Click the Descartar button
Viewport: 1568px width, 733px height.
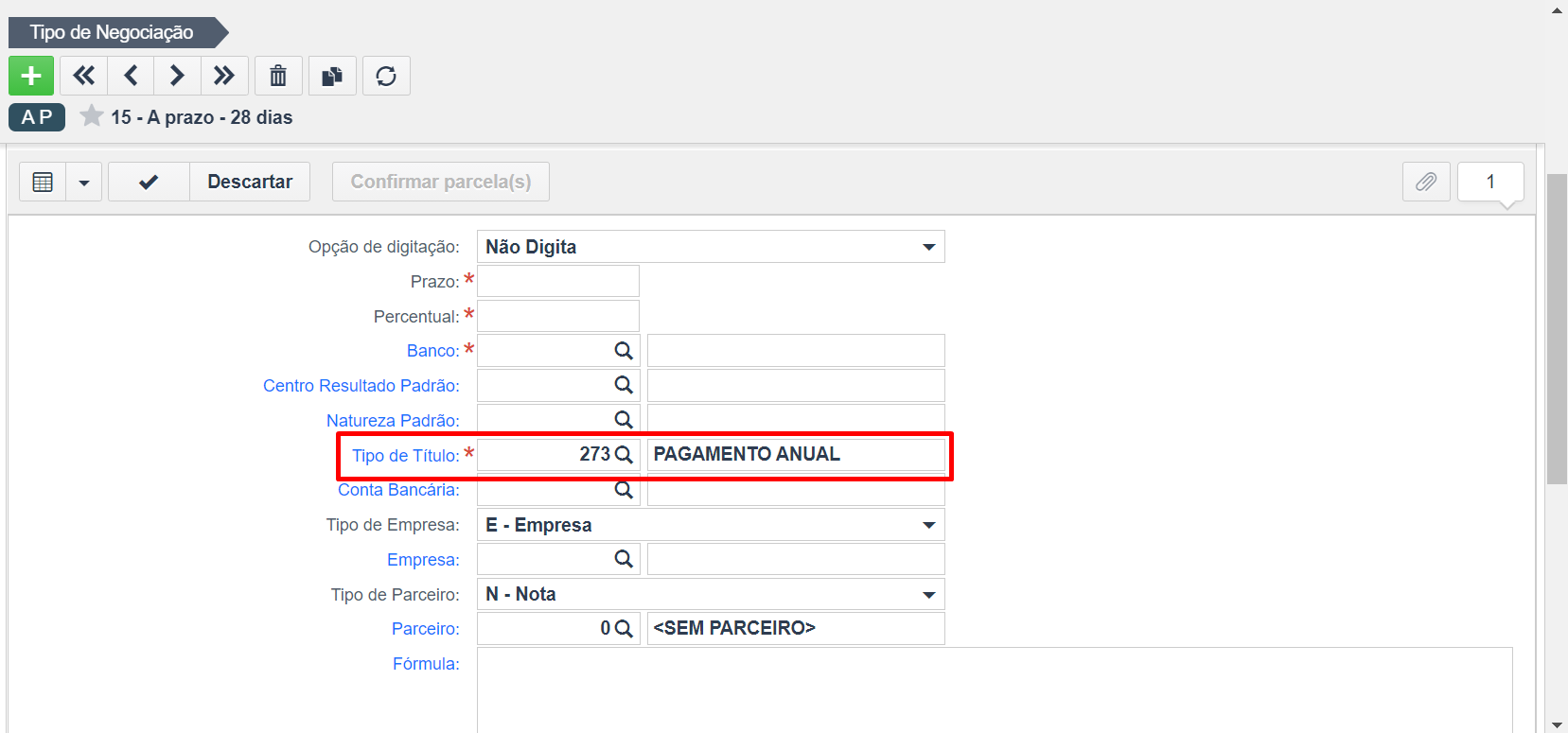(250, 182)
